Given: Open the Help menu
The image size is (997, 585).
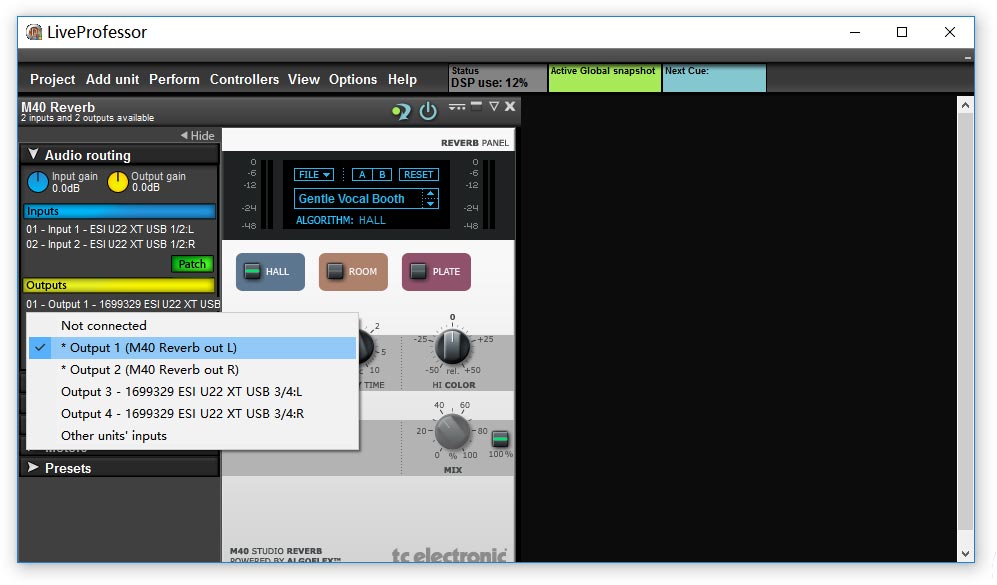Looking at the screenshot, I should [402, 79].
